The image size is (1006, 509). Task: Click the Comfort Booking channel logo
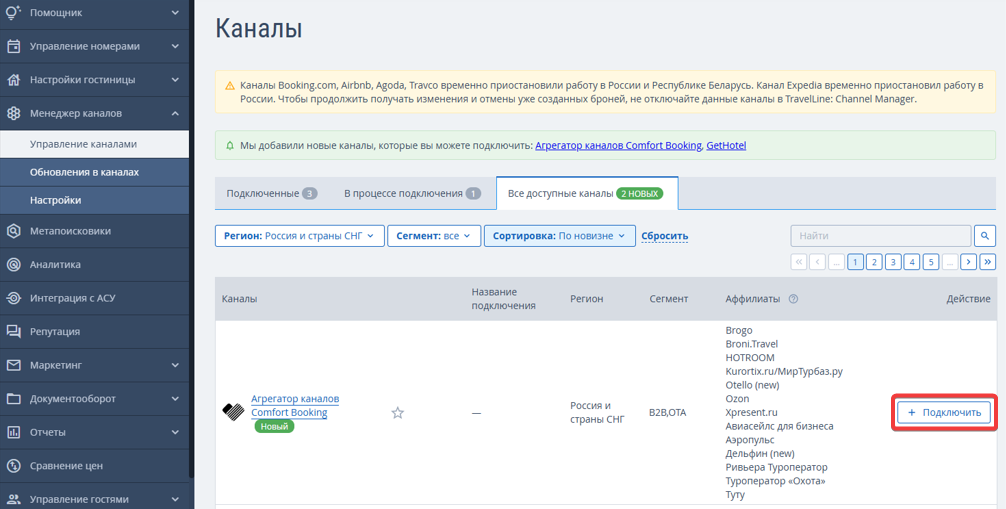tap(234, 411)
